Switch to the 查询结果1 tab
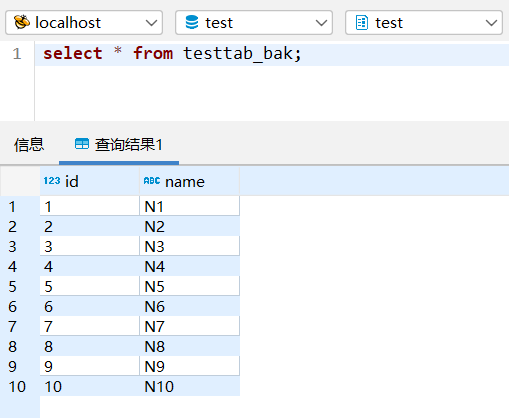Viewport: 509px width, 418px height. click(x=119, y=145)
